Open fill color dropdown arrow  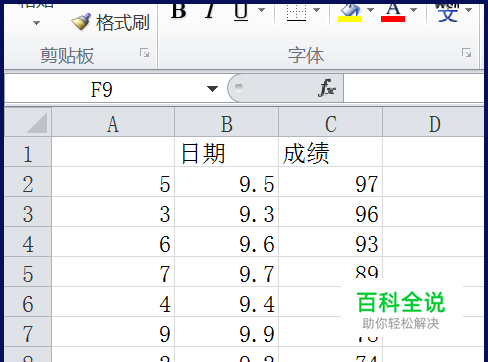(370, 10)
